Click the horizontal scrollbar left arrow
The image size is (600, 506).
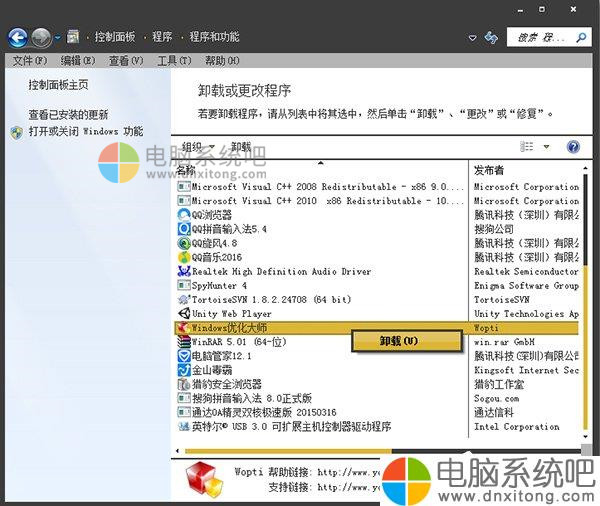pos(177,451)
